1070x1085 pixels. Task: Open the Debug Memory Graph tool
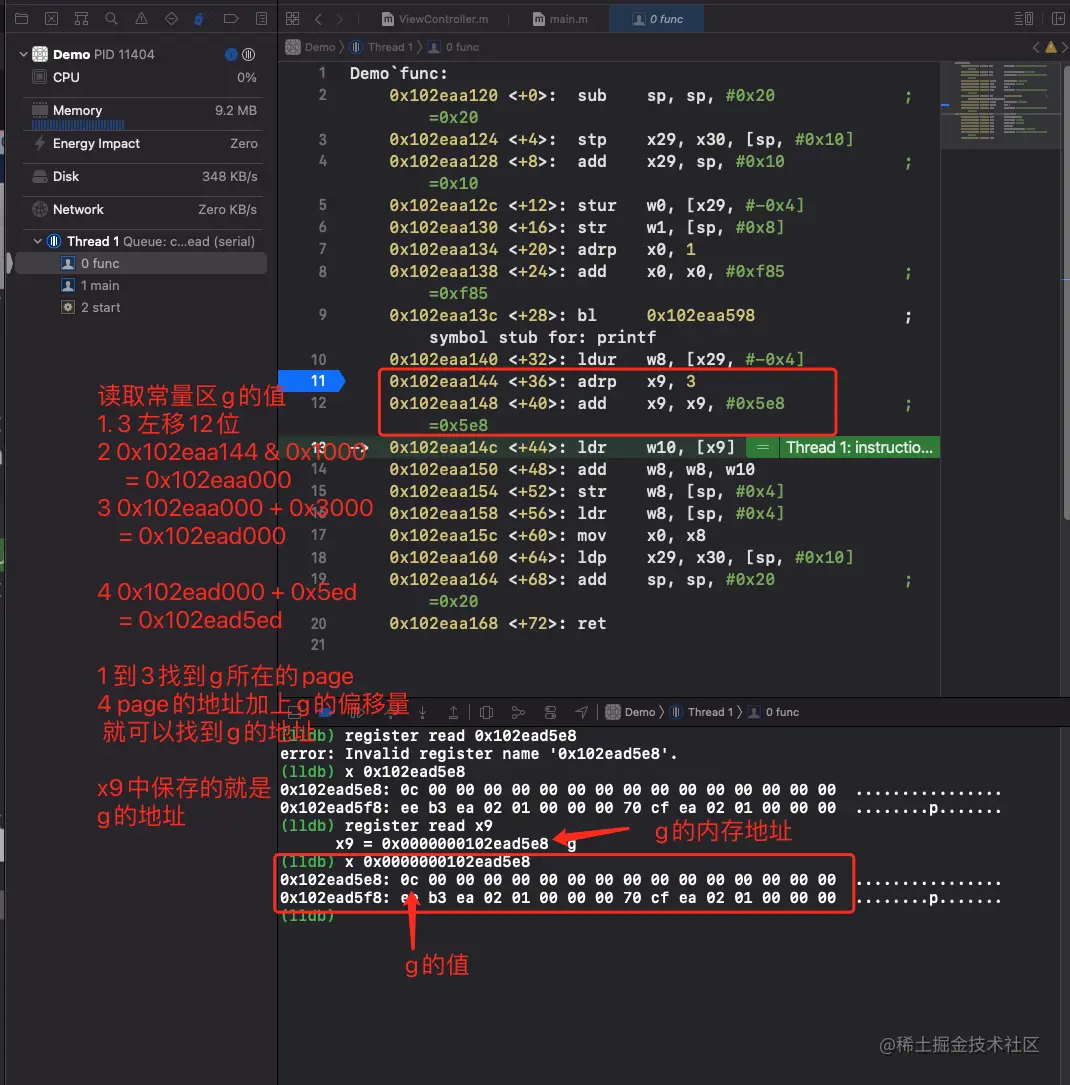click(518, 712)
